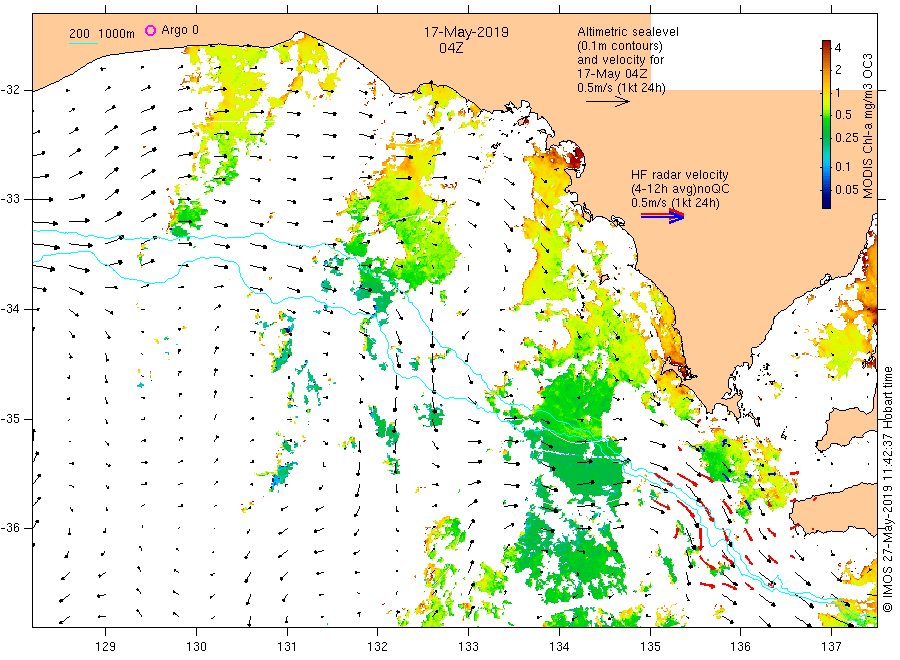This screenshot has height=660, width=900.
Task: Click the MODIS Chl-a color scale bar
Action: click(826, 124)
